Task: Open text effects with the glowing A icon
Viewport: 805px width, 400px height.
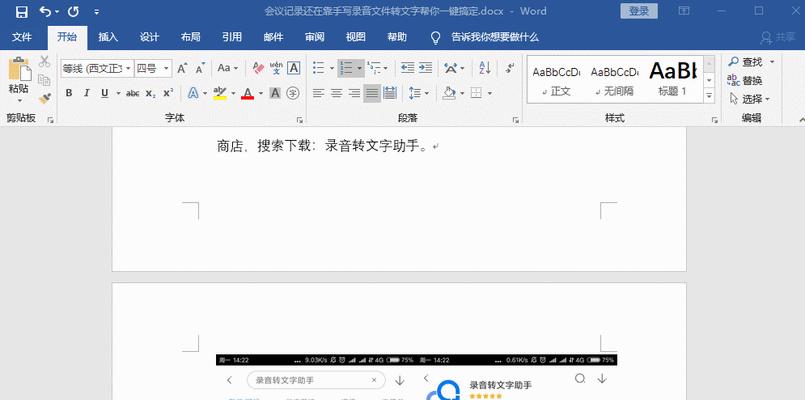Action: pos(193,93)
